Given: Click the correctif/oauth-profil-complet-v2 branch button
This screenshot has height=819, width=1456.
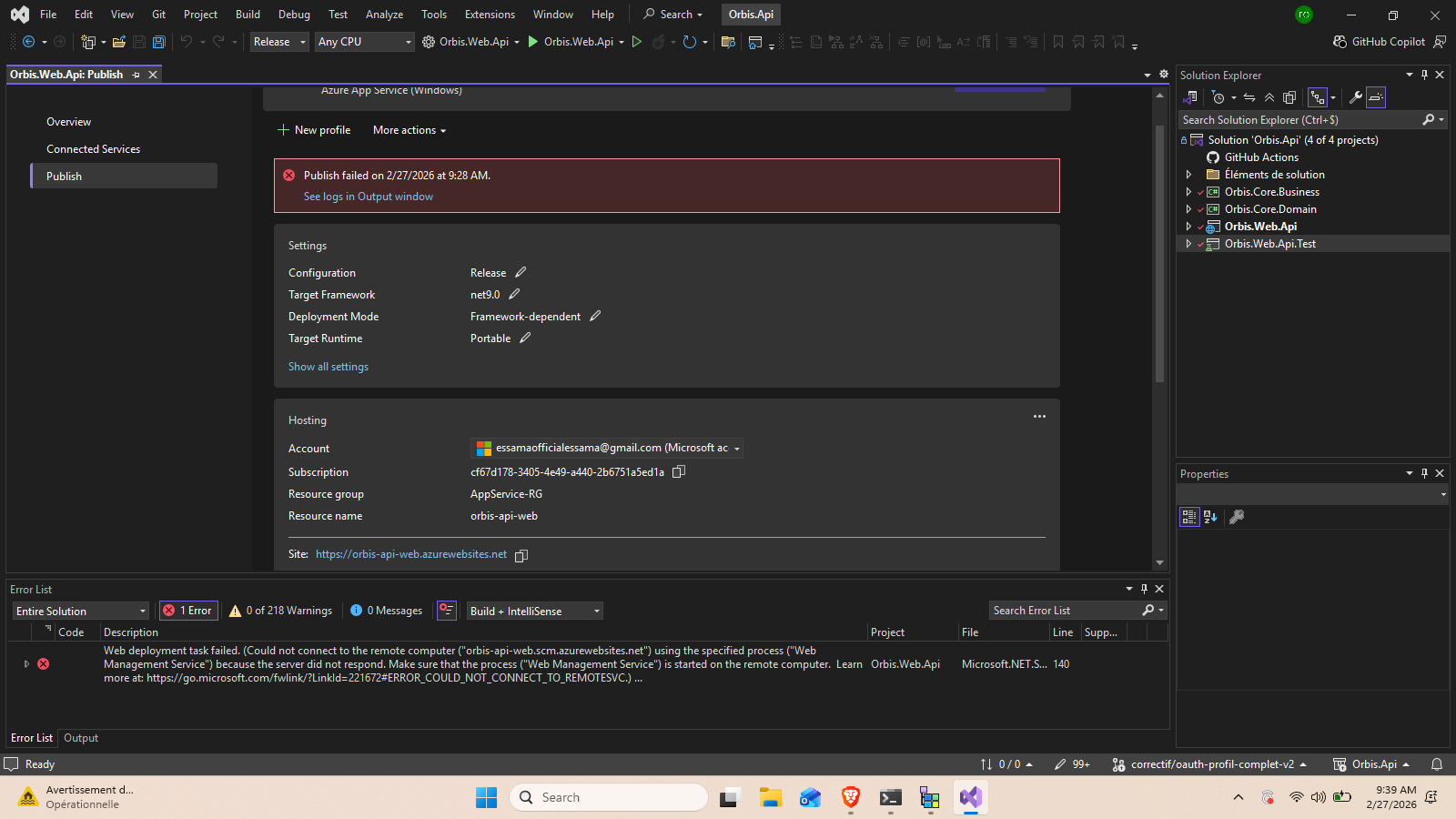Looking at the screenshot, I should (1210, 764).
